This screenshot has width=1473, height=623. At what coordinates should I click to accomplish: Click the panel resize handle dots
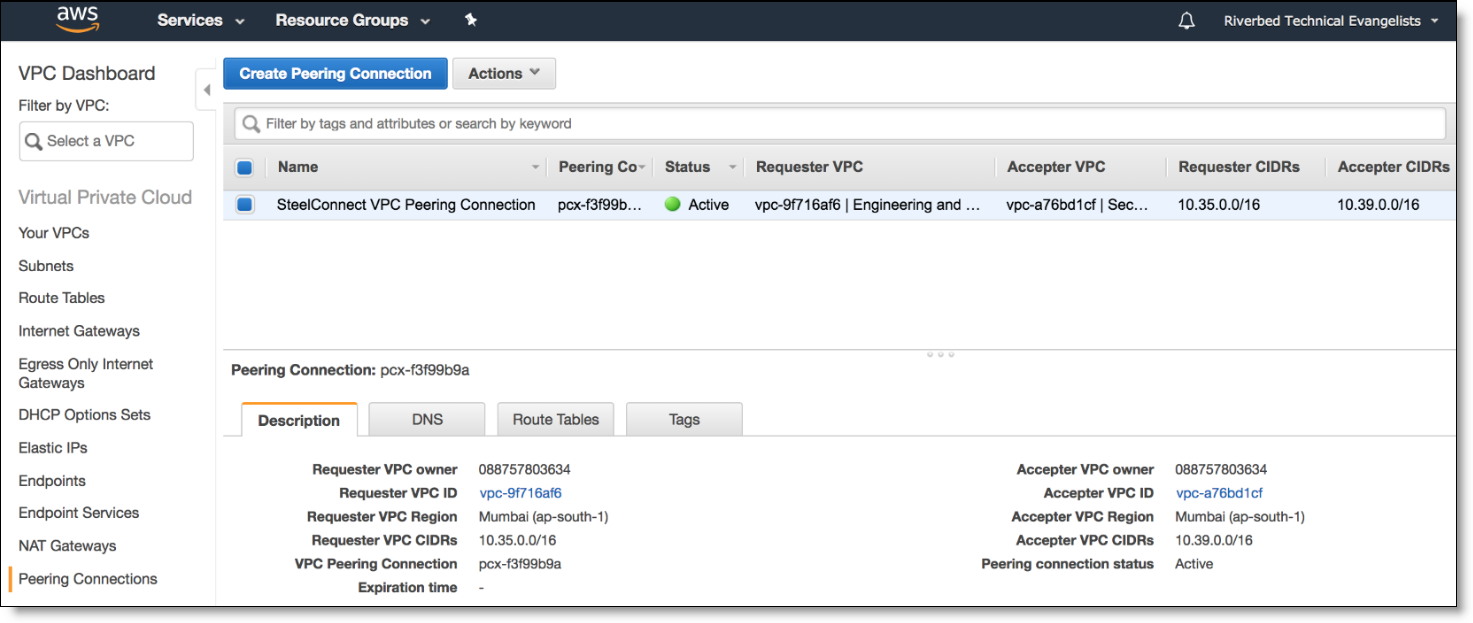[x=940, y=354]
